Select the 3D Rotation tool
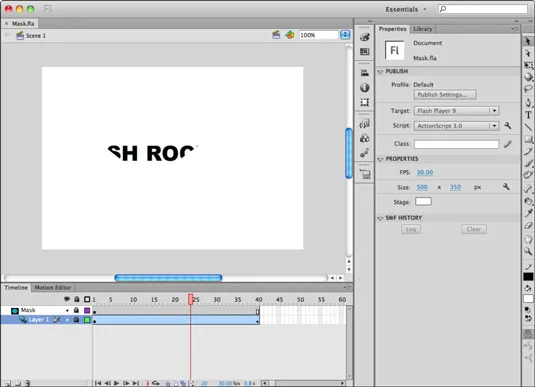 tap(528, 77)
